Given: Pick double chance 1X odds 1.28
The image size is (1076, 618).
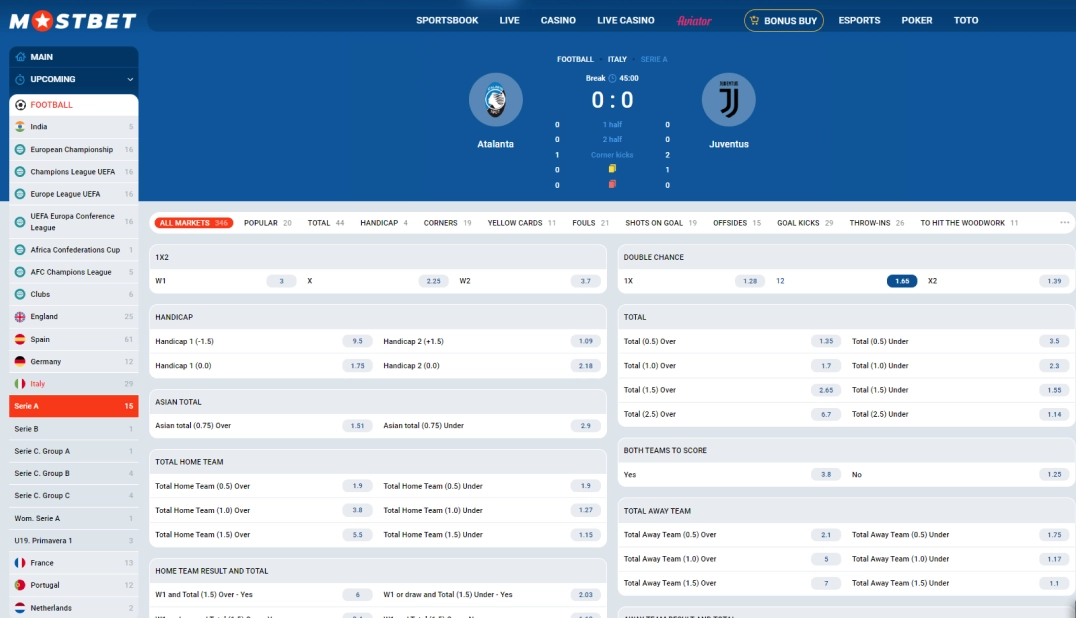Looking at the screenshot, I should coord(750,281).
